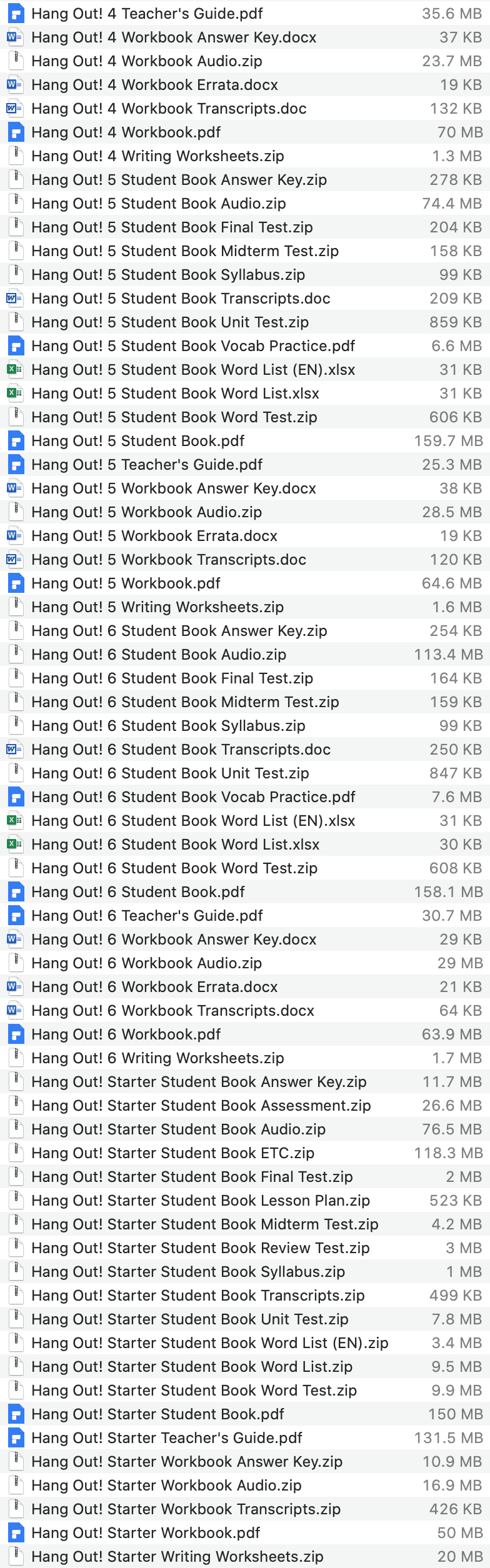Click the doc icon for Hang Out! 5 Student Book Transcripts.doc
Screen dimensions: 490x1568
14,298
